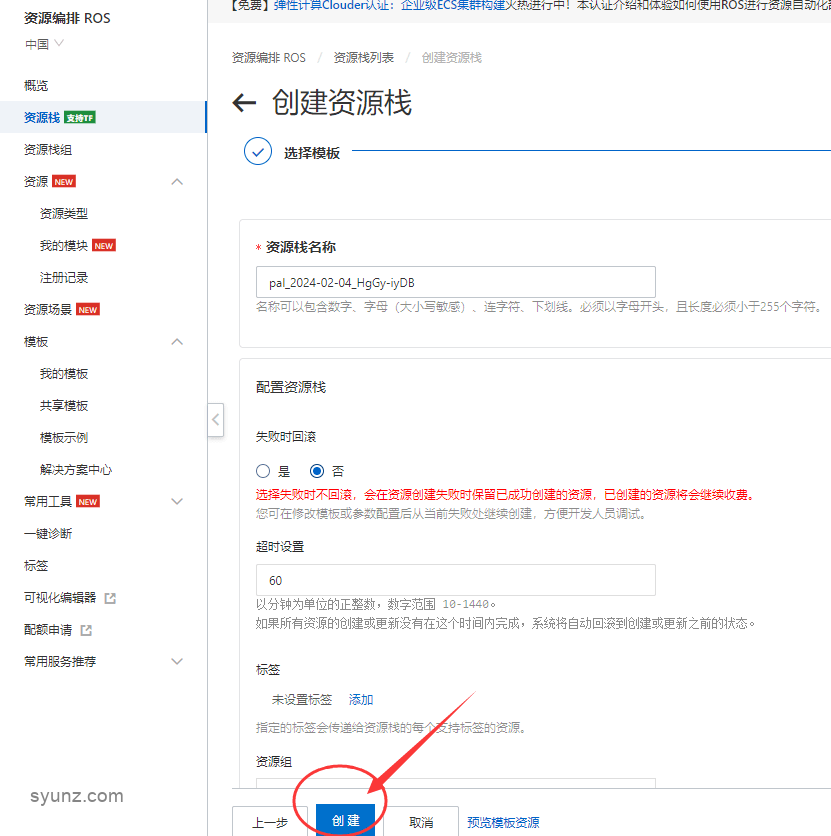
Task: Expand the 常用服务推荐 section chevron
Action: (177, 662)
